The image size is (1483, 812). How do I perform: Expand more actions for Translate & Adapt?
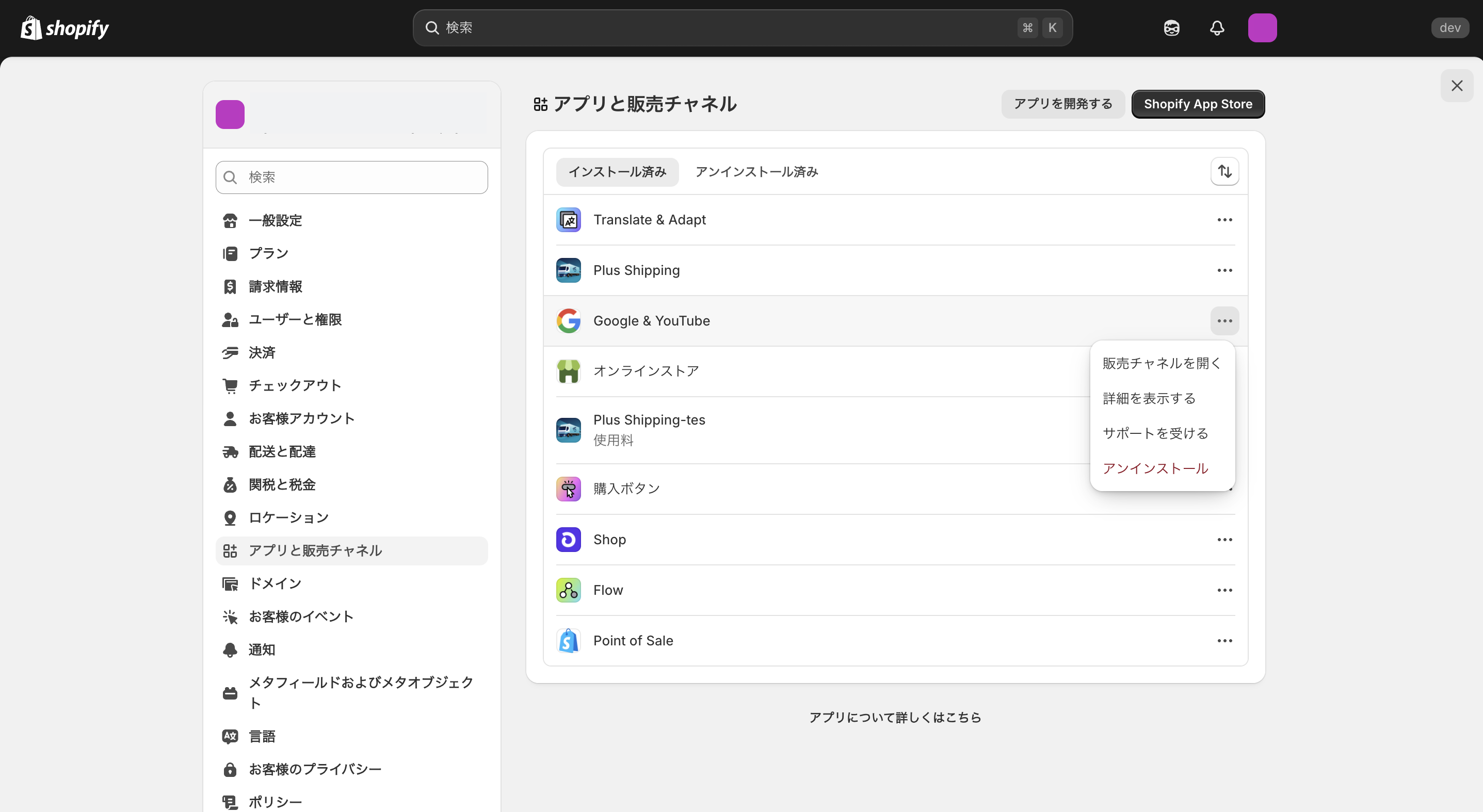click(x=1224, y=220)
